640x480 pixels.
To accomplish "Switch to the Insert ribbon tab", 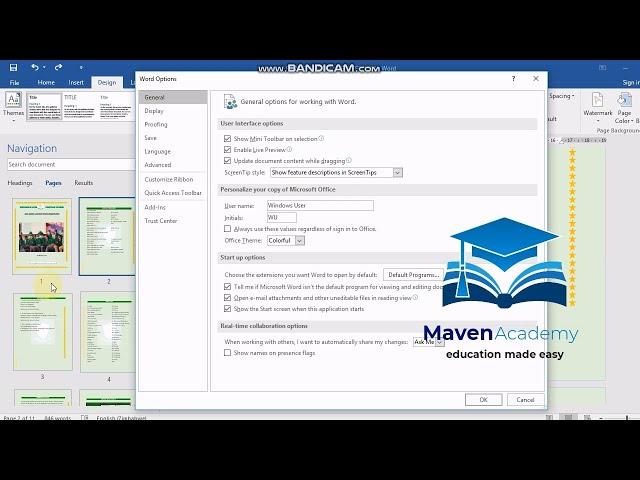I will [x=76, y=83].
